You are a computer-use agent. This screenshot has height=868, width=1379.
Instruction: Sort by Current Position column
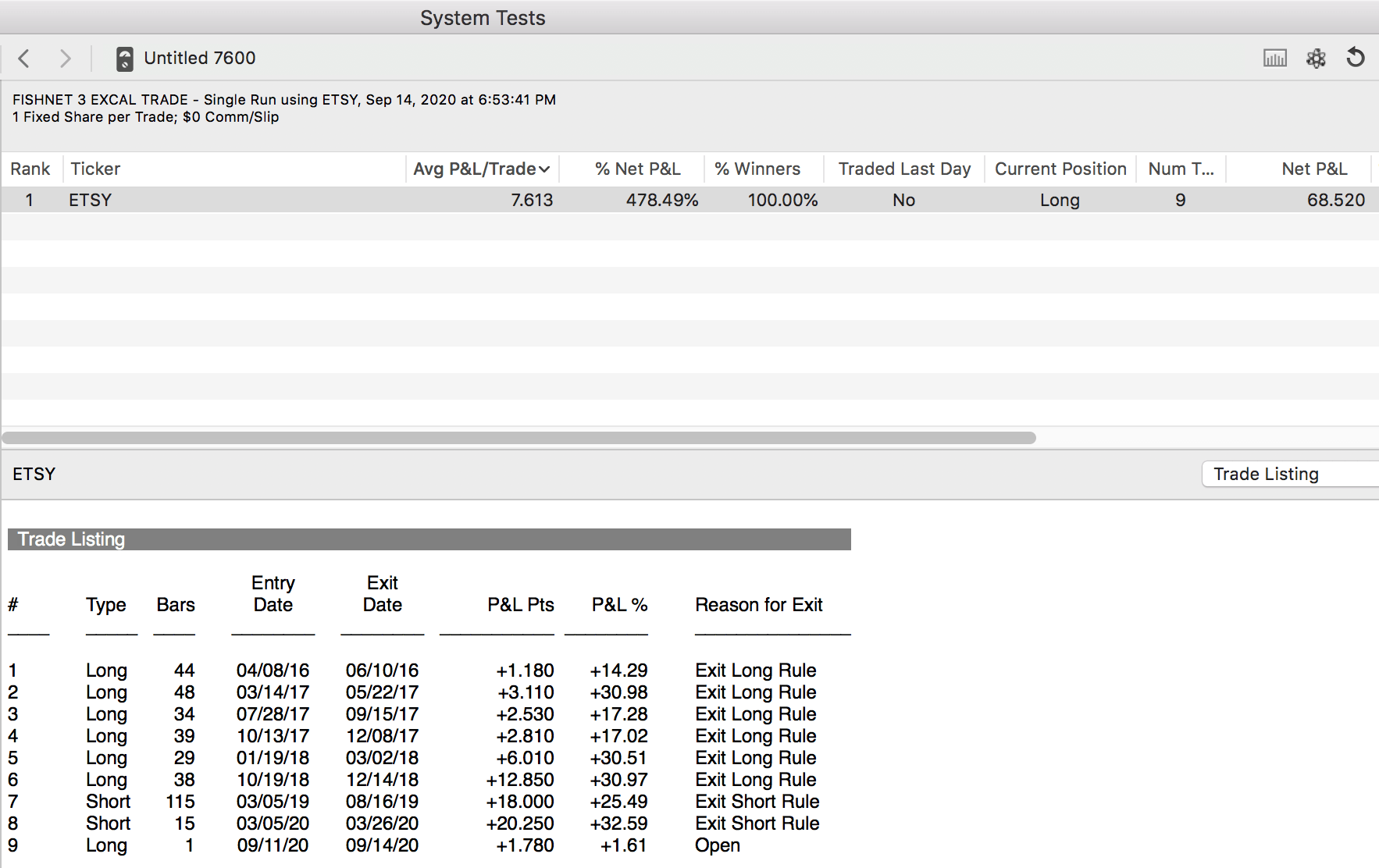coord(1060,169)
